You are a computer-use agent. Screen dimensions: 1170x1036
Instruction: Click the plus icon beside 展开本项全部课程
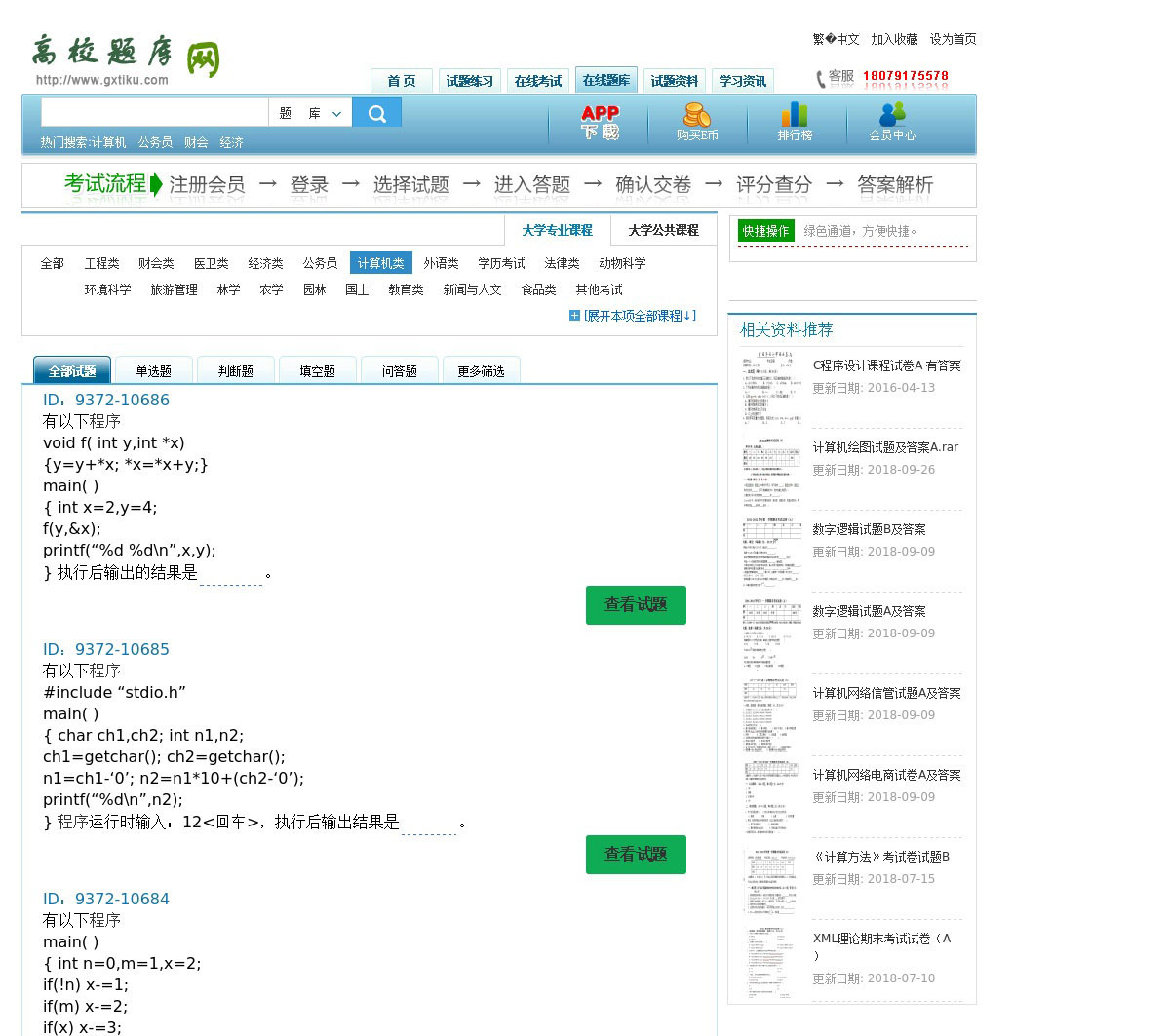[x=574, y=316]
